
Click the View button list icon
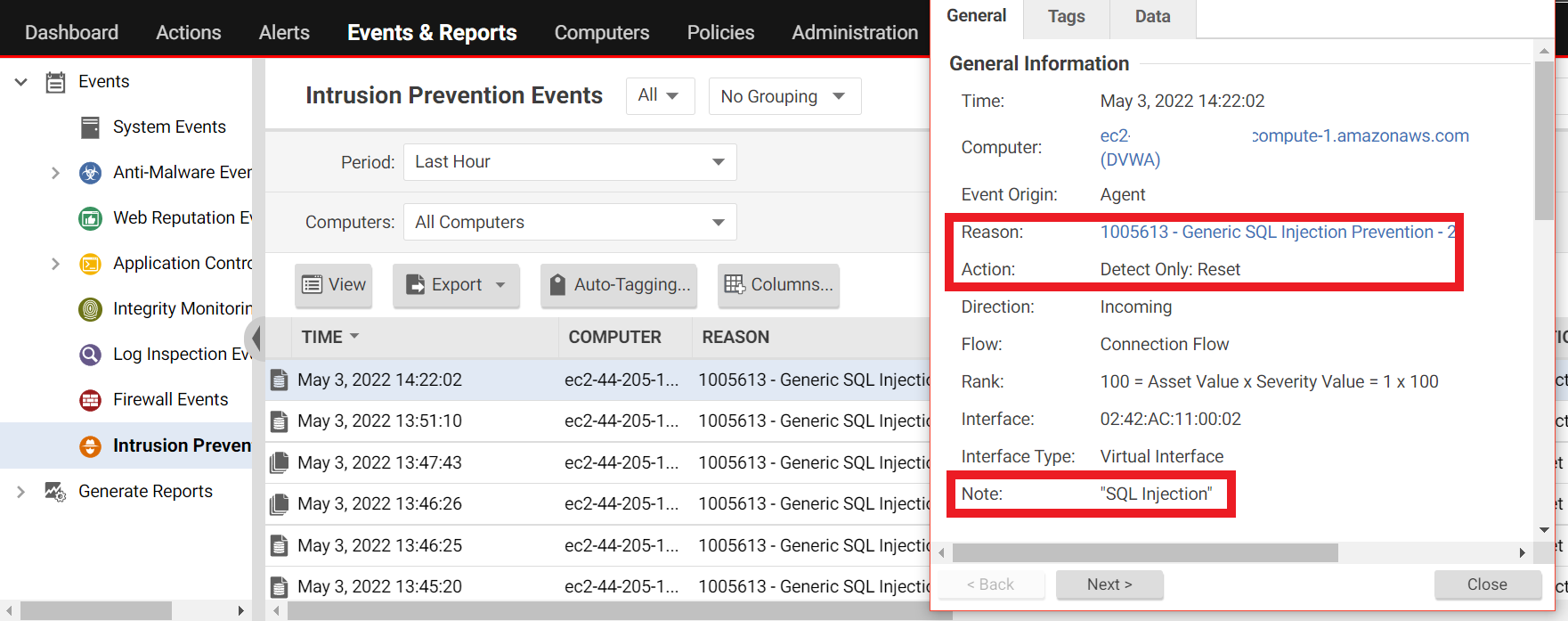pos(312,284)
